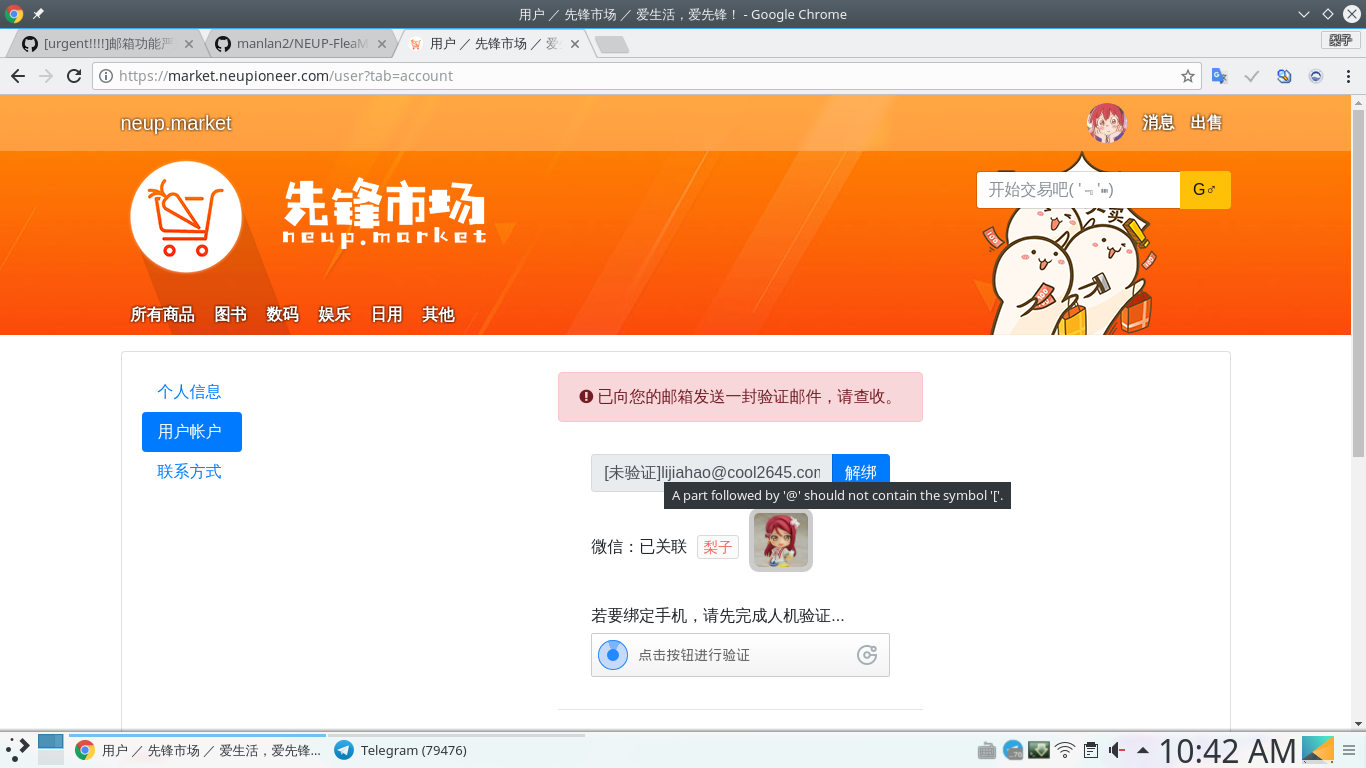Click the site info icon in address bar
The image size is (1366, 768).
[x=106, y=76]
